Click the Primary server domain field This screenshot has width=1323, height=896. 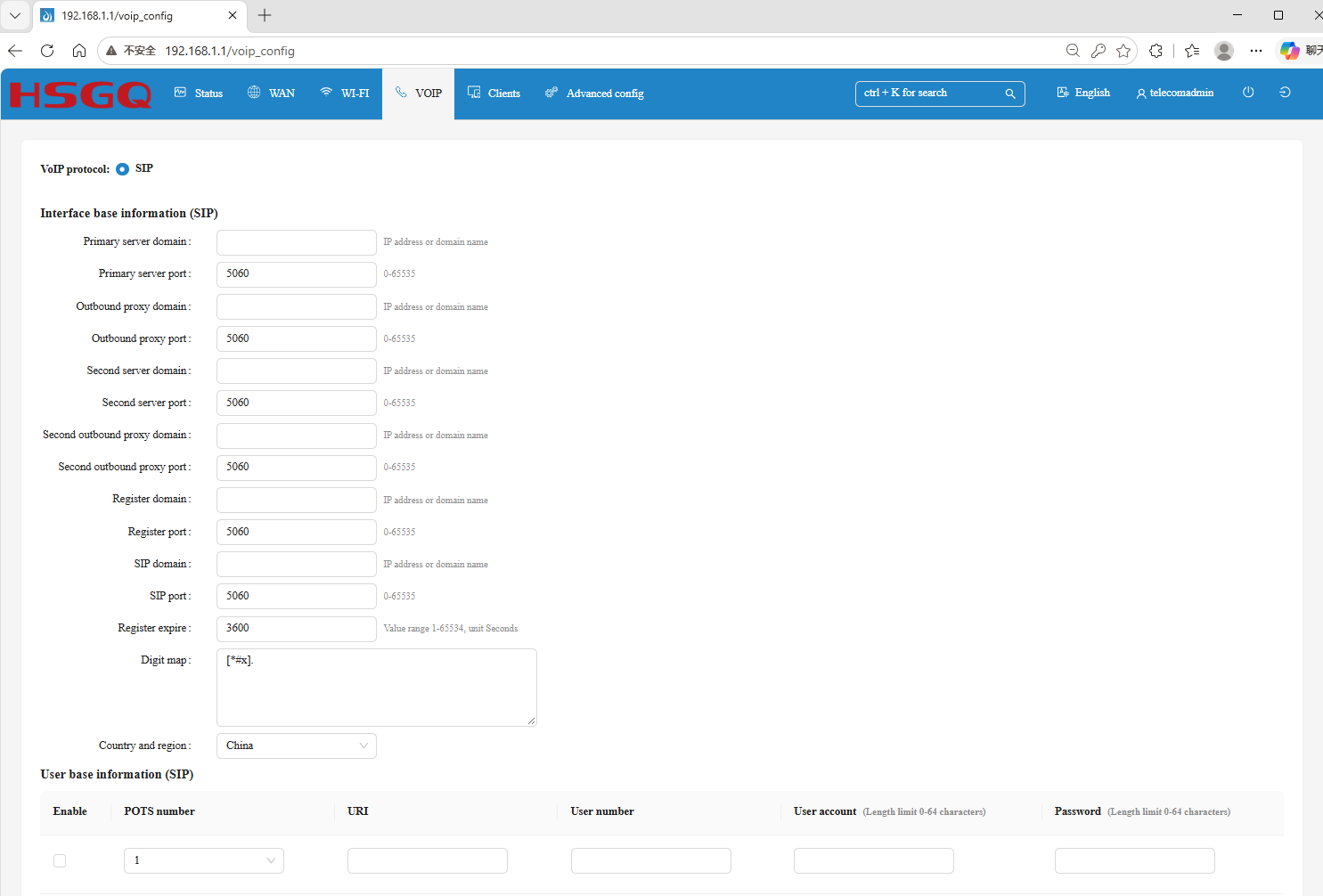[297, 242]
